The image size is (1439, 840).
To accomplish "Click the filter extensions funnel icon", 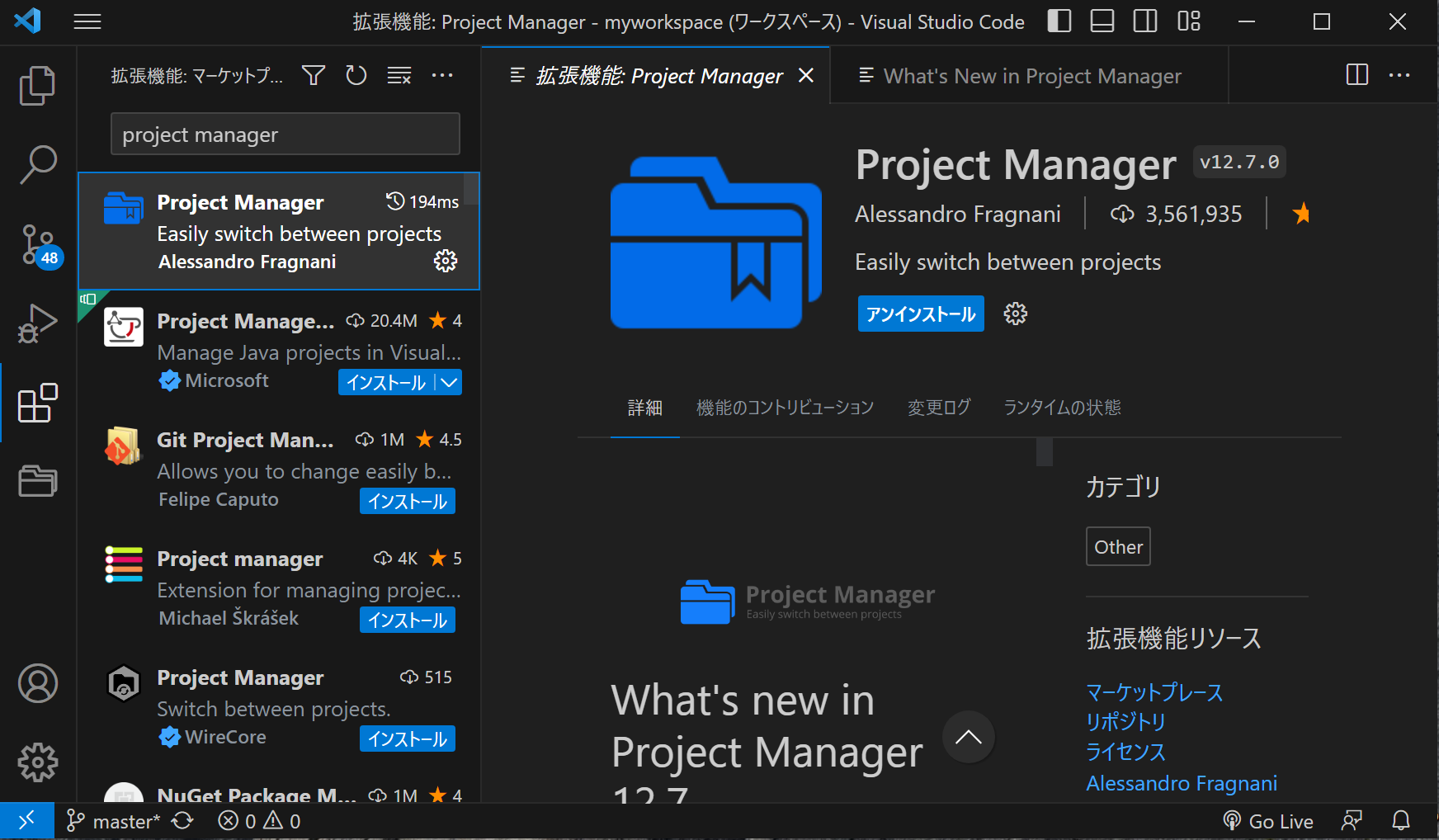I will pyautogui.click(x=314, y=76).
